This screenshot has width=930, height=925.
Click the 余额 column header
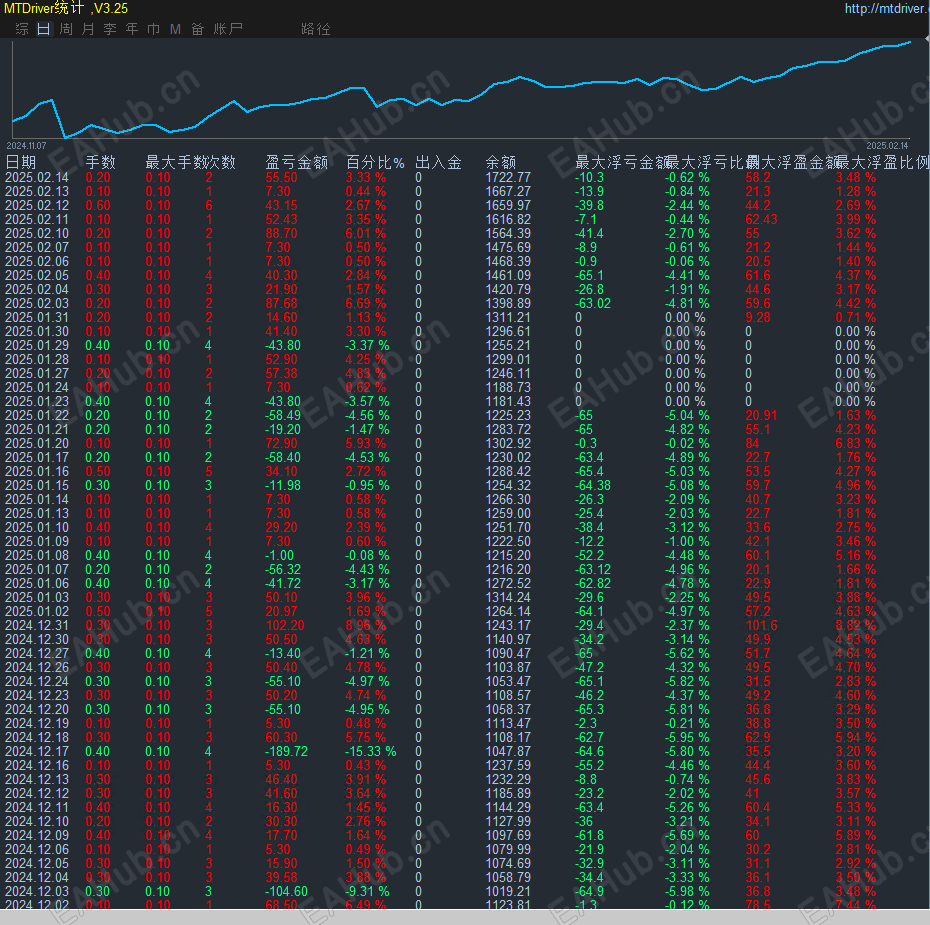(501, 162)
